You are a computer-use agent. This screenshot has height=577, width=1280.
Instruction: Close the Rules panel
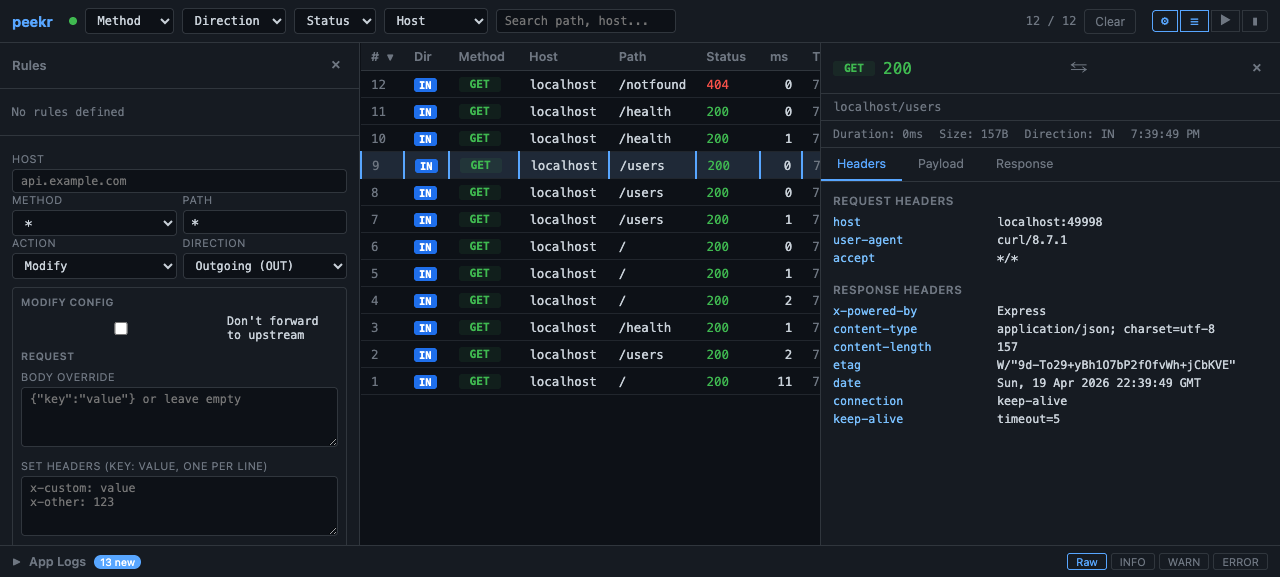click(336, 65)
